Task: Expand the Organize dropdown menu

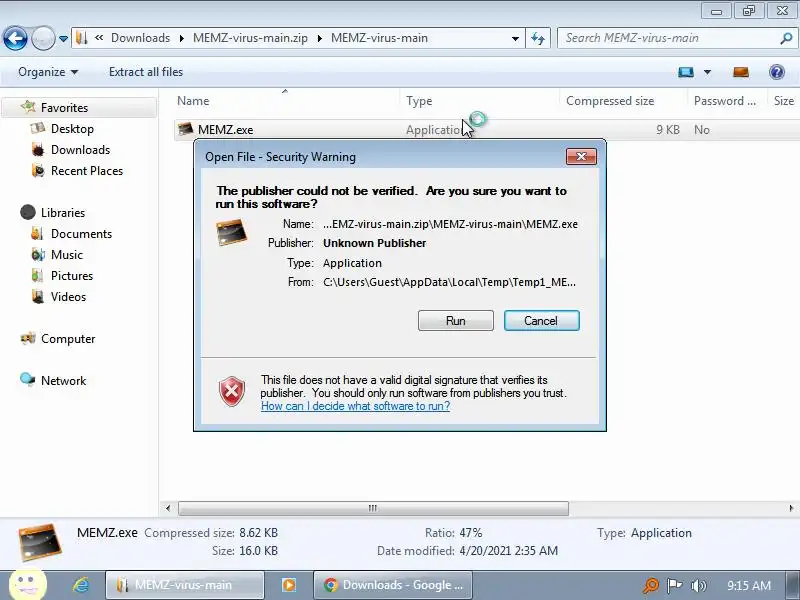Action: click(x=48, y=72)
